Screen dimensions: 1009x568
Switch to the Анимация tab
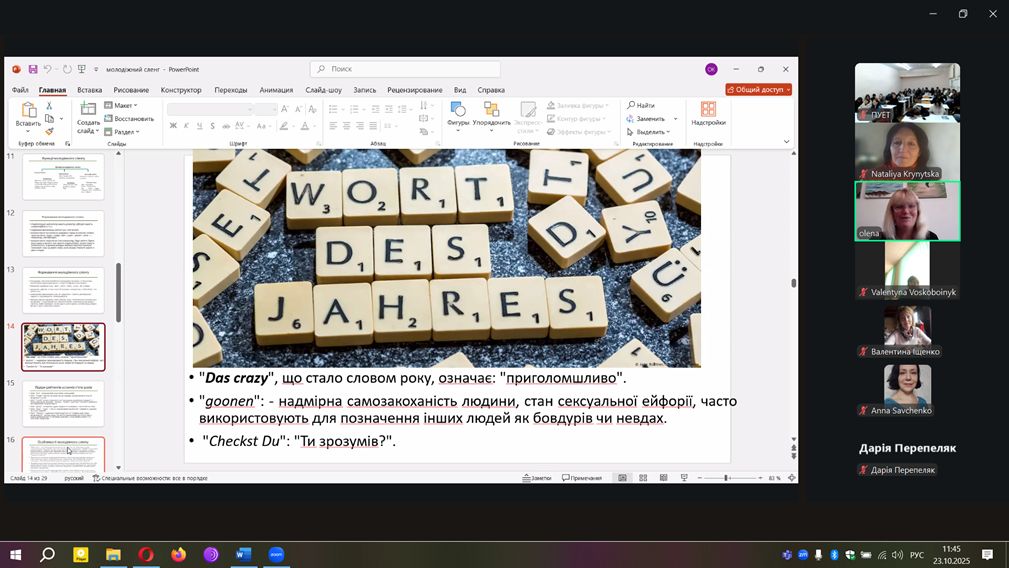[x=276, y=90]
